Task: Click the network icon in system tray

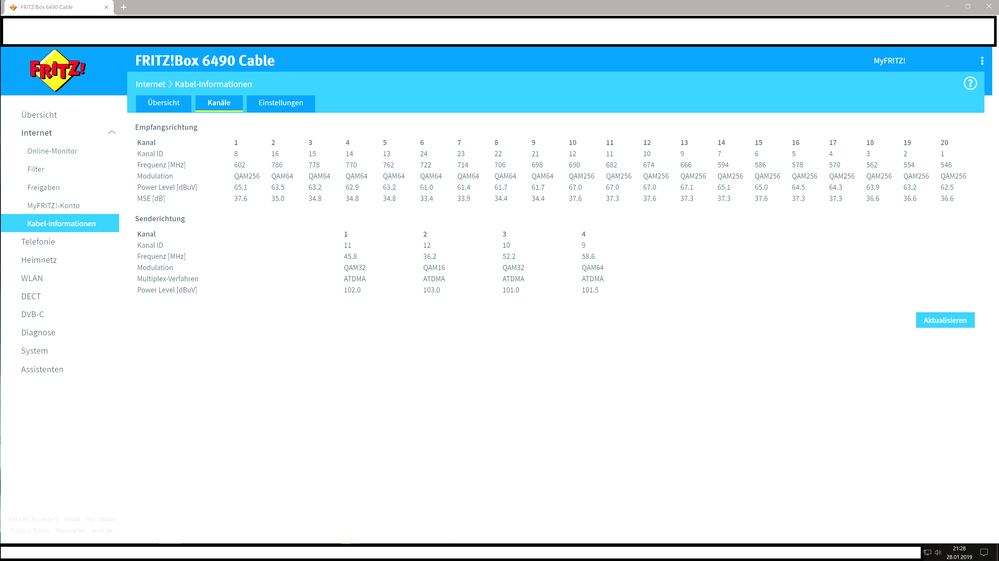Action: [928, 552]
